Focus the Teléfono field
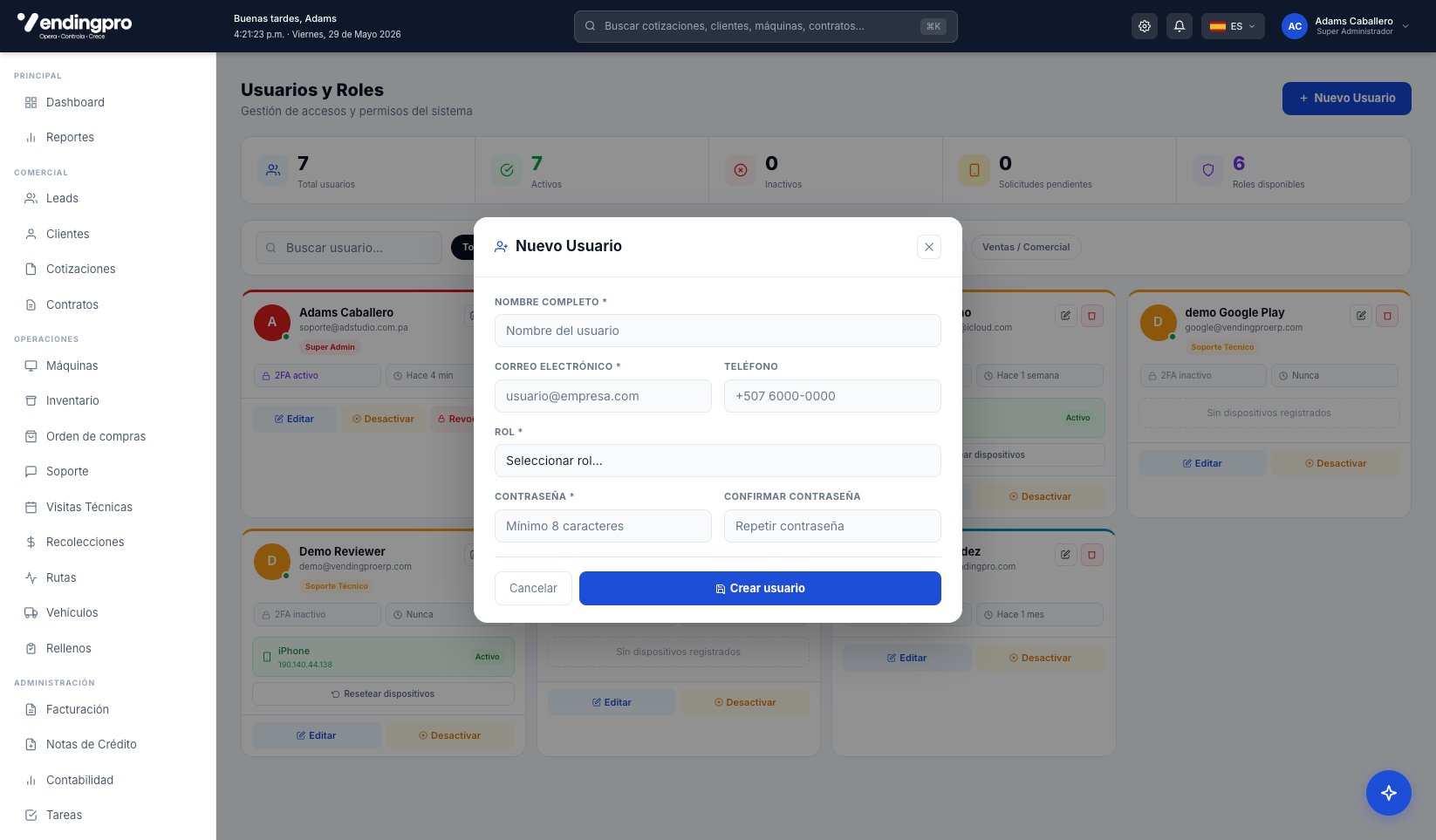This screenshot has height=840, width=1436. click(x=832, y=396)
